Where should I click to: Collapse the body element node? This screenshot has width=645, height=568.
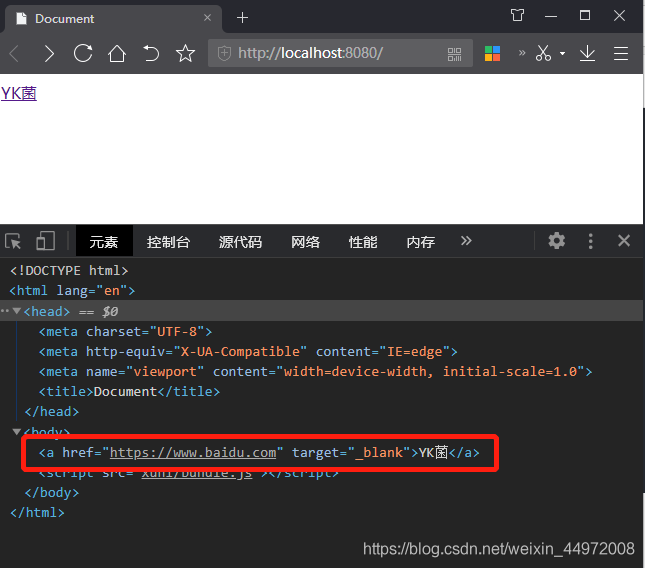point(16,431)
